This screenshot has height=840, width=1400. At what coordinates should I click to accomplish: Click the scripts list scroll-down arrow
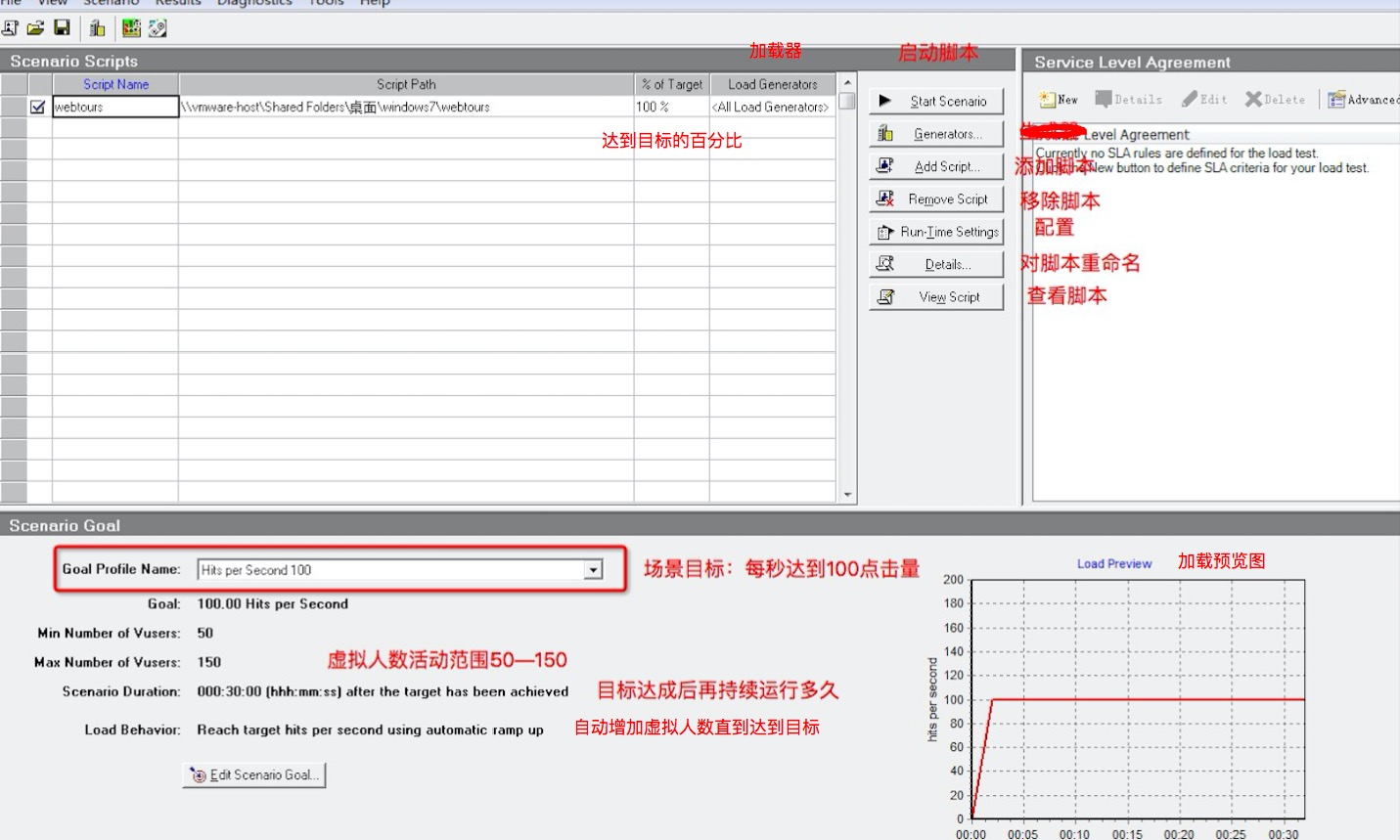tap(847, 496)
